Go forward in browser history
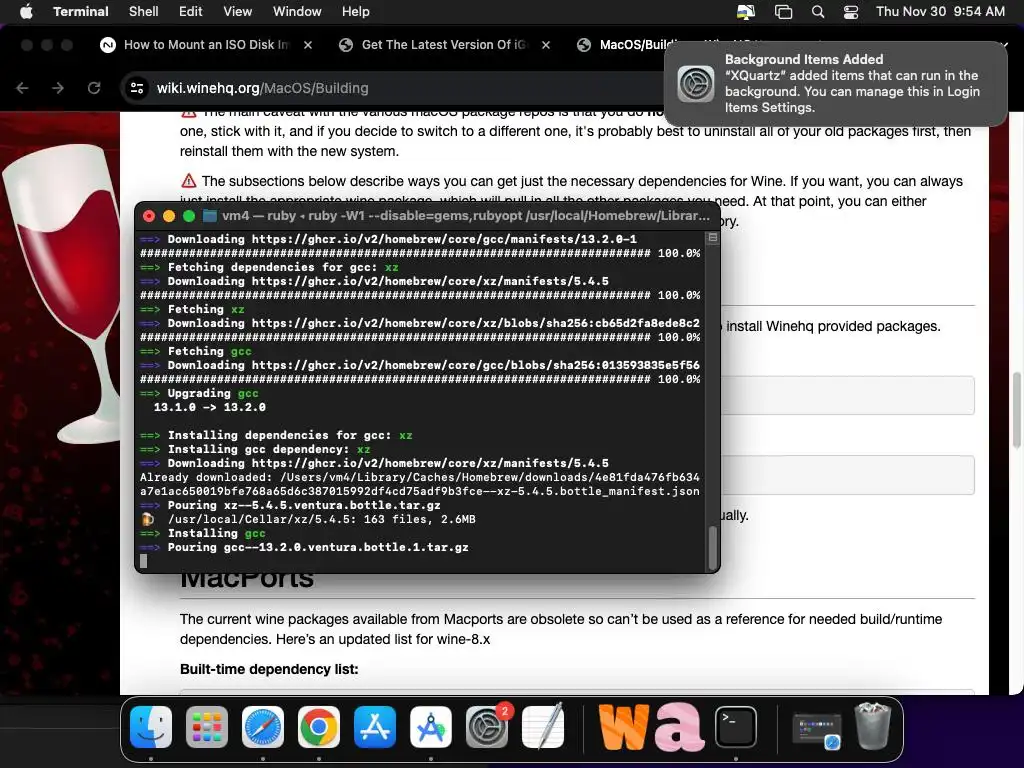This screenshot has width=1024, height=768. point(58,88)
